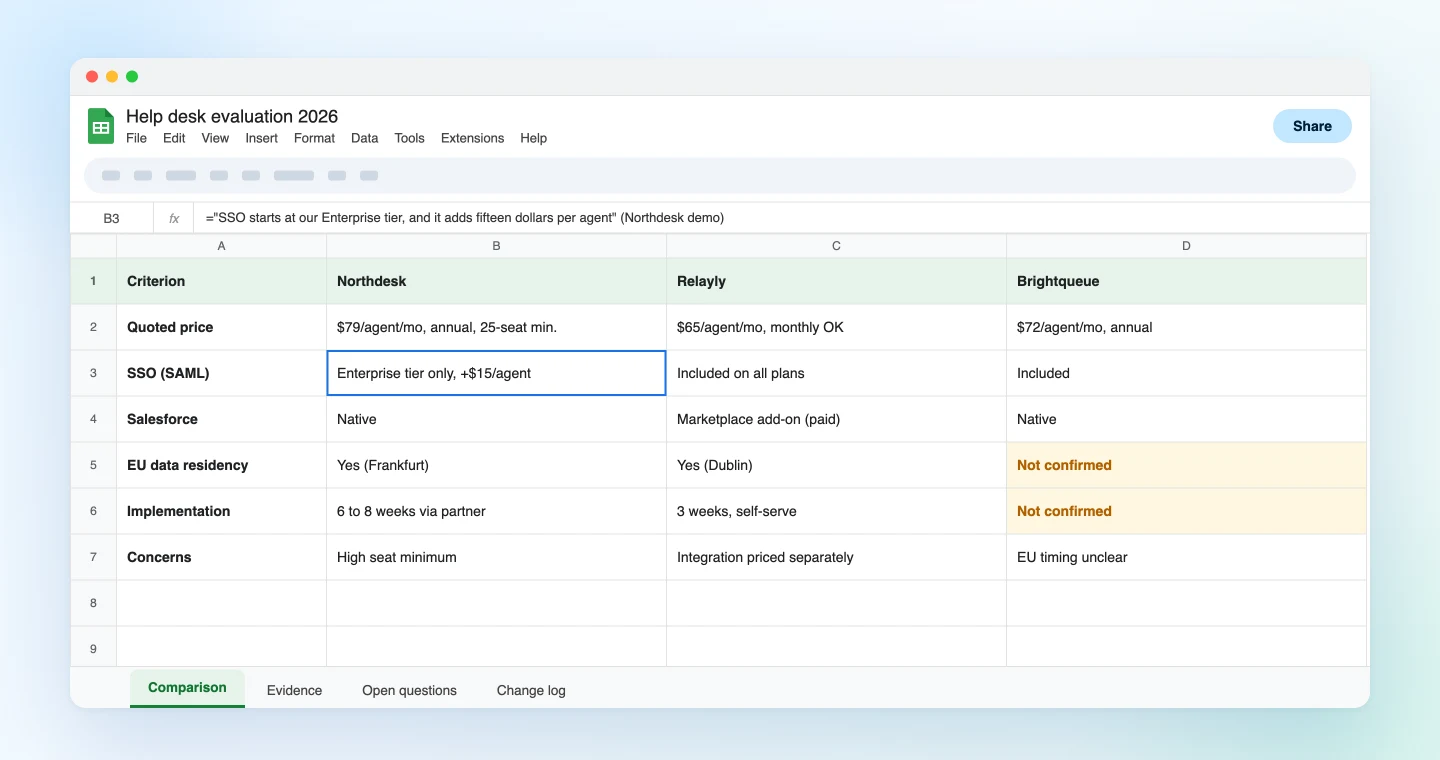Select the "3 weeks, self-serve" cell

point(836,511)
